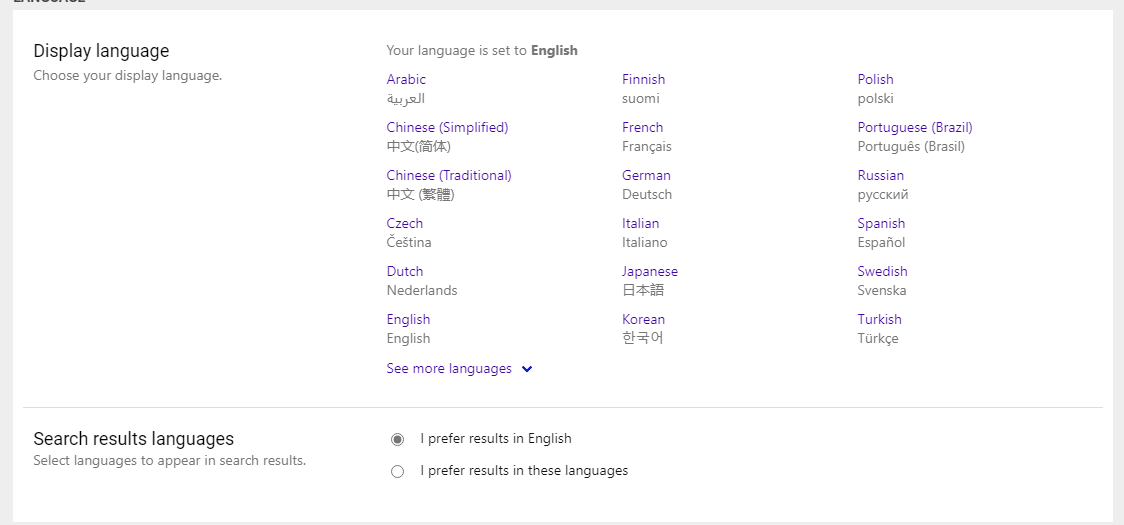Switch to Italian display language

click(x=641, y=224)
